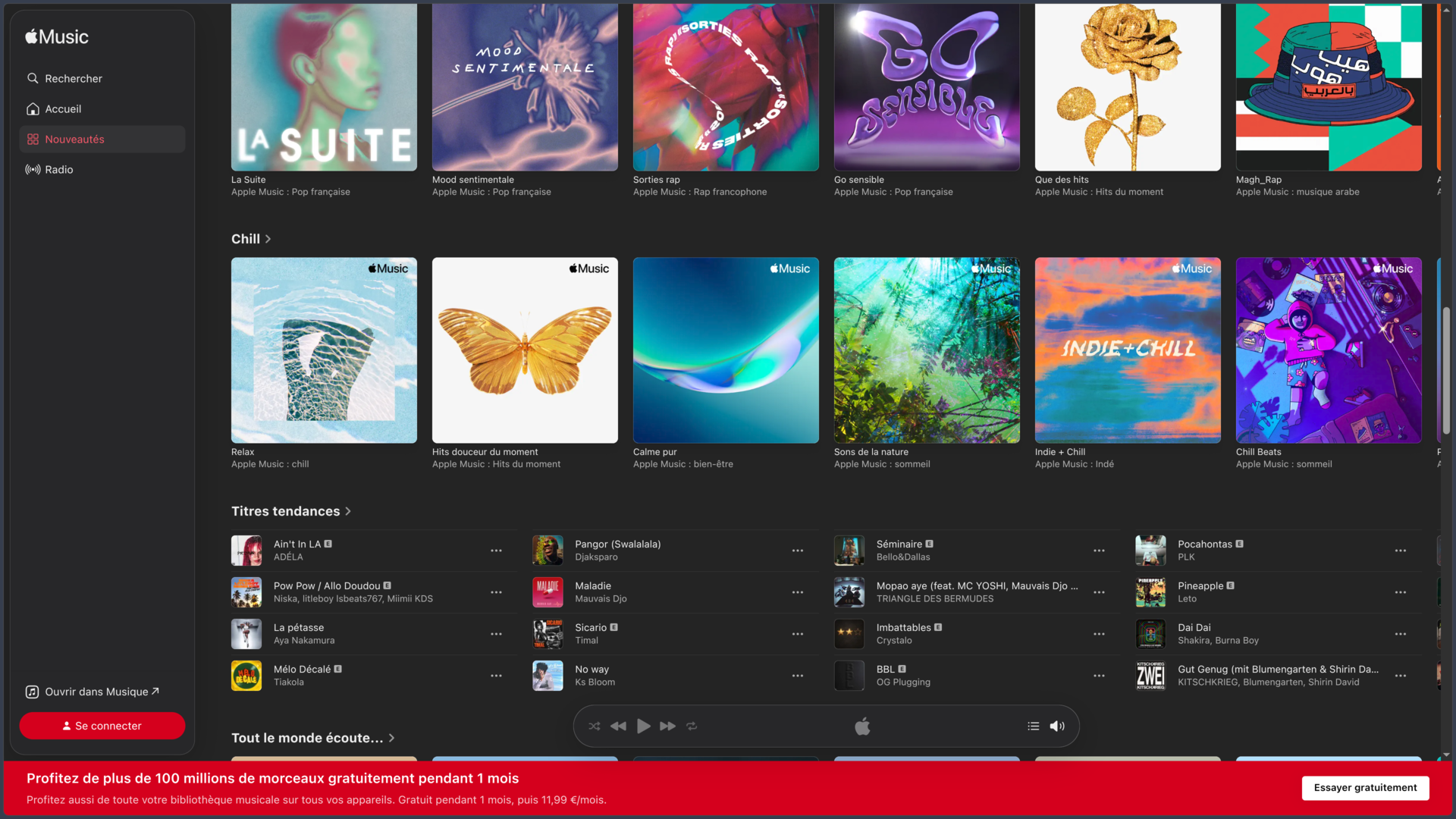1456x819 pixels.
Task: Open more options for Pineapple
Action: [x=1401, y=592]
